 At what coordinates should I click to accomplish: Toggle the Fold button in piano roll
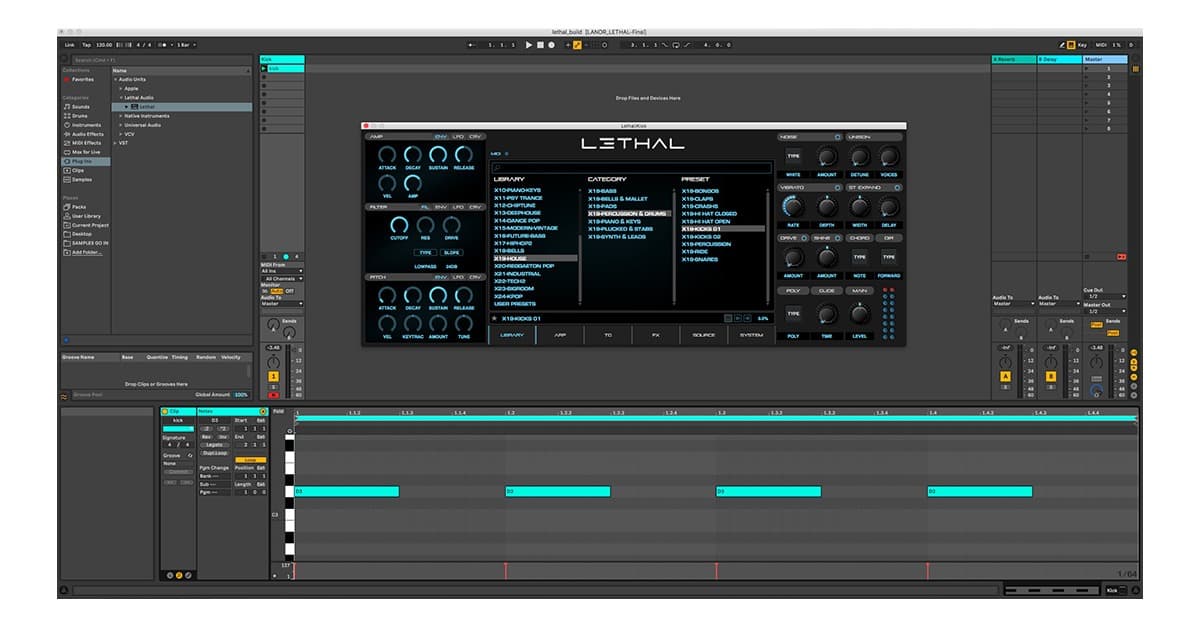click(x=278, y=411)
